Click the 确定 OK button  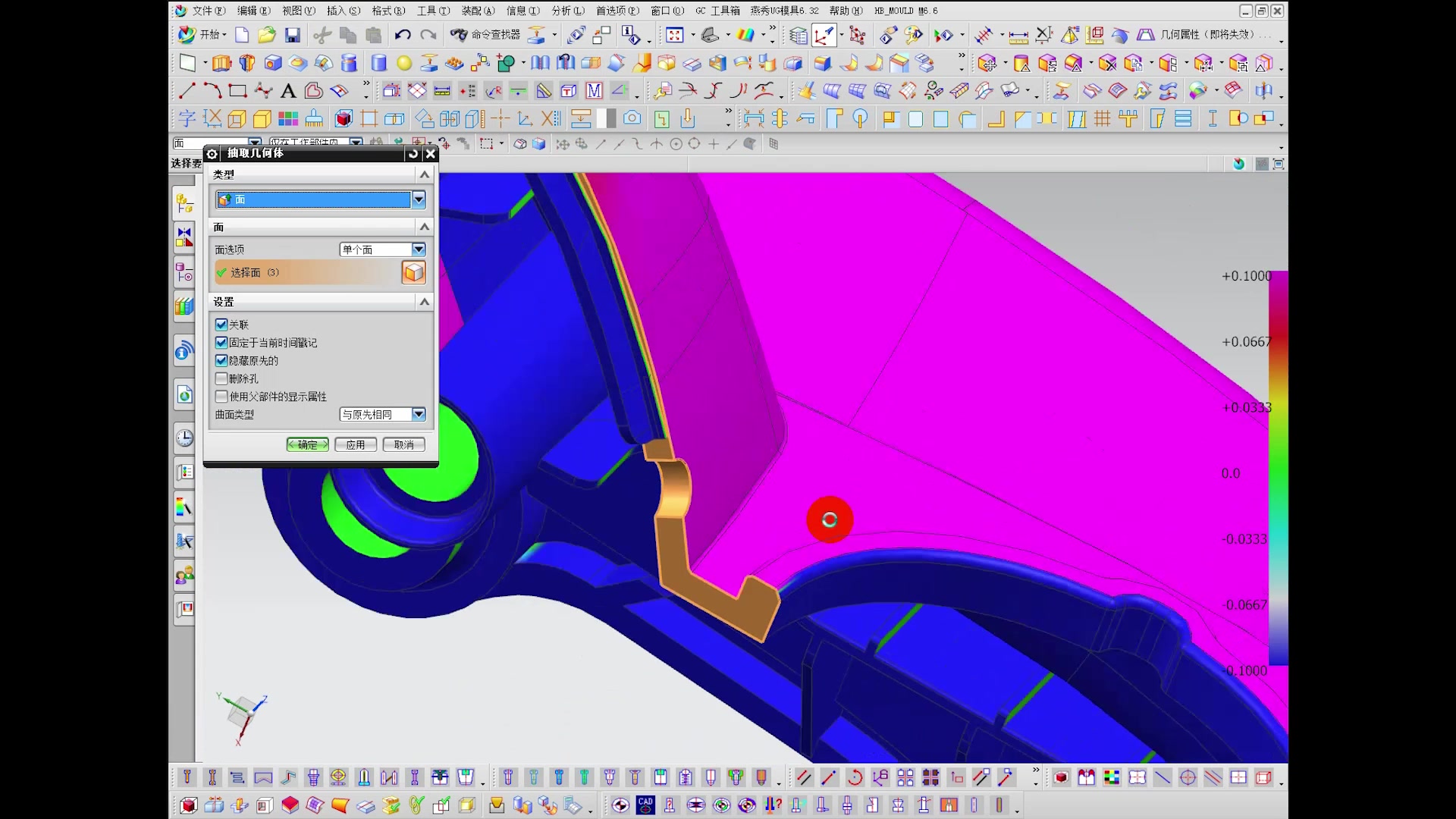point(308,445)
